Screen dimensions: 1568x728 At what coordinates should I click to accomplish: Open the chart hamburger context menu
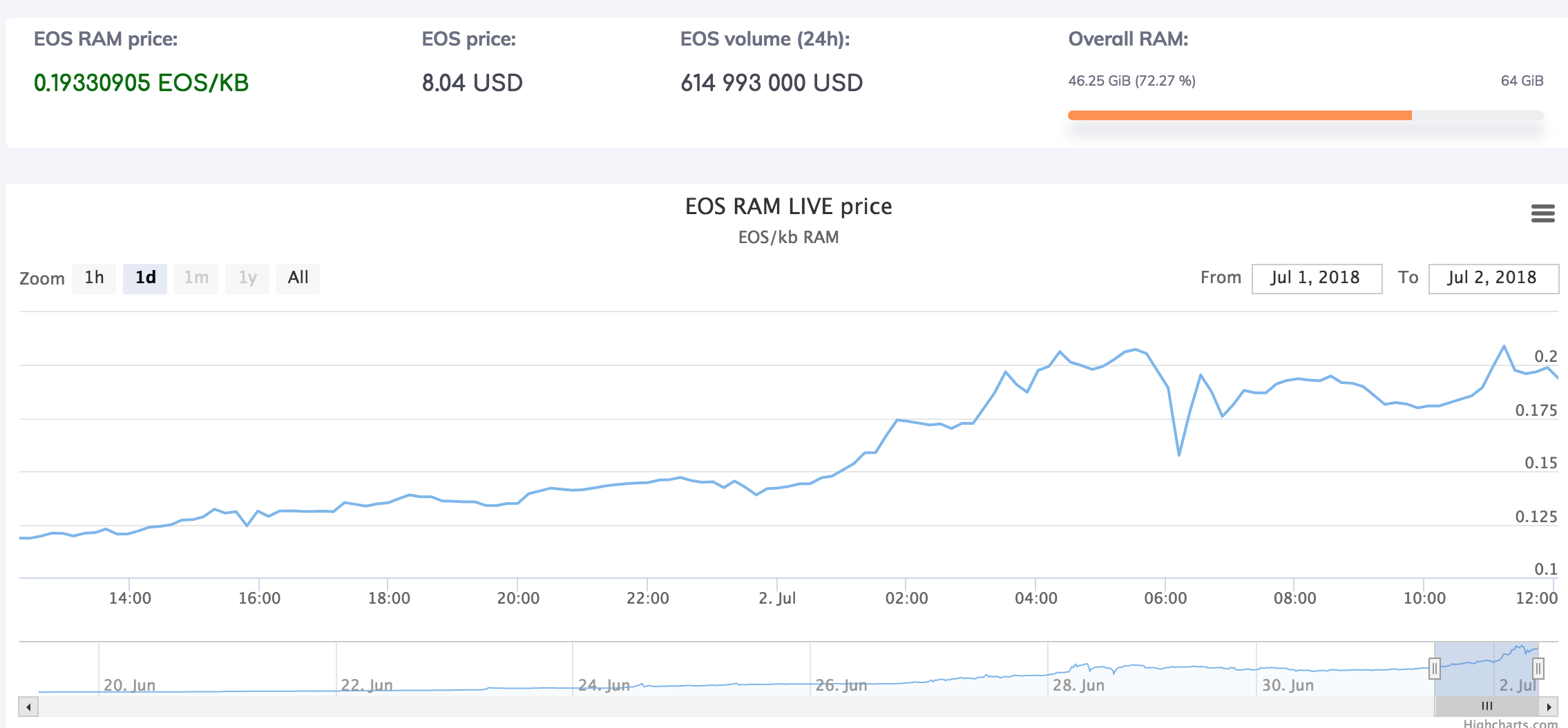1542,213
